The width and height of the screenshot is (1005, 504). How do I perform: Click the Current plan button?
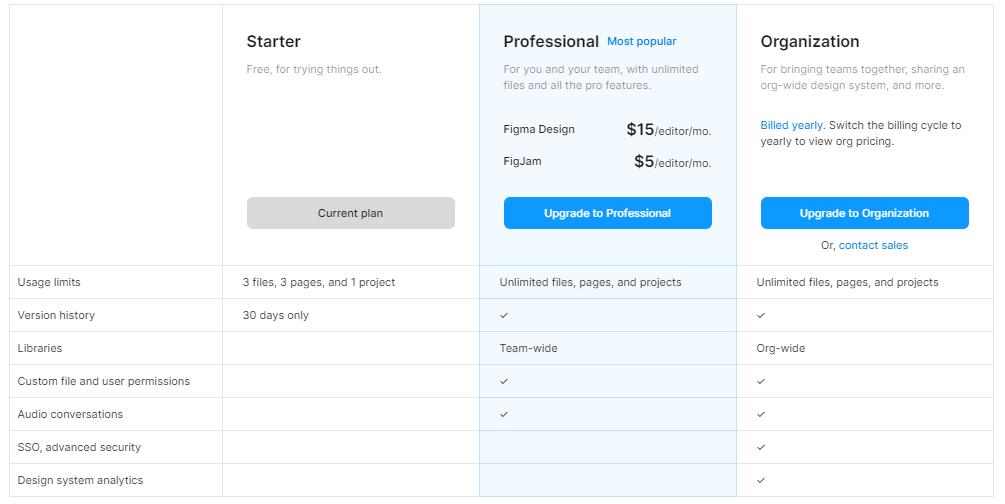tap(351, 213)
